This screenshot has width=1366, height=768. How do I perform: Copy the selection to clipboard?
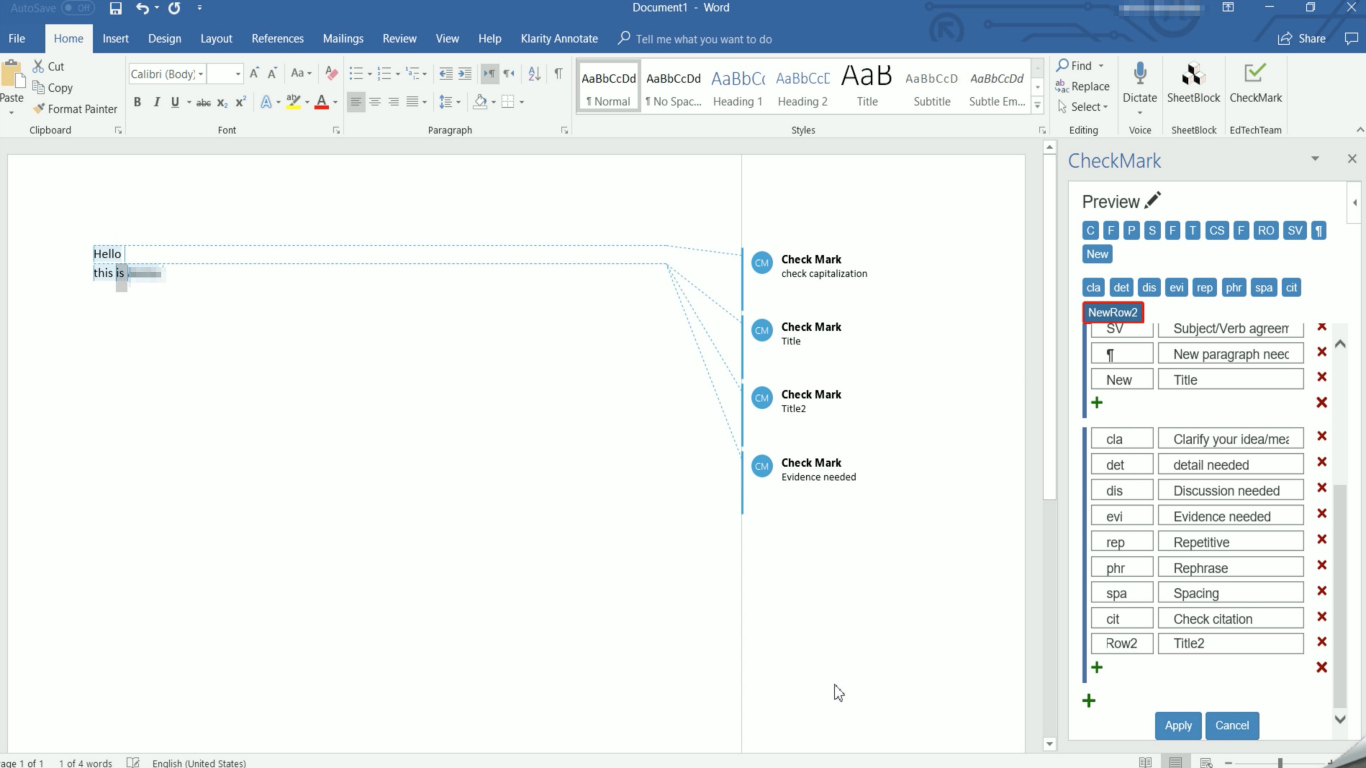pyautogui.click(x=52, y=88)
